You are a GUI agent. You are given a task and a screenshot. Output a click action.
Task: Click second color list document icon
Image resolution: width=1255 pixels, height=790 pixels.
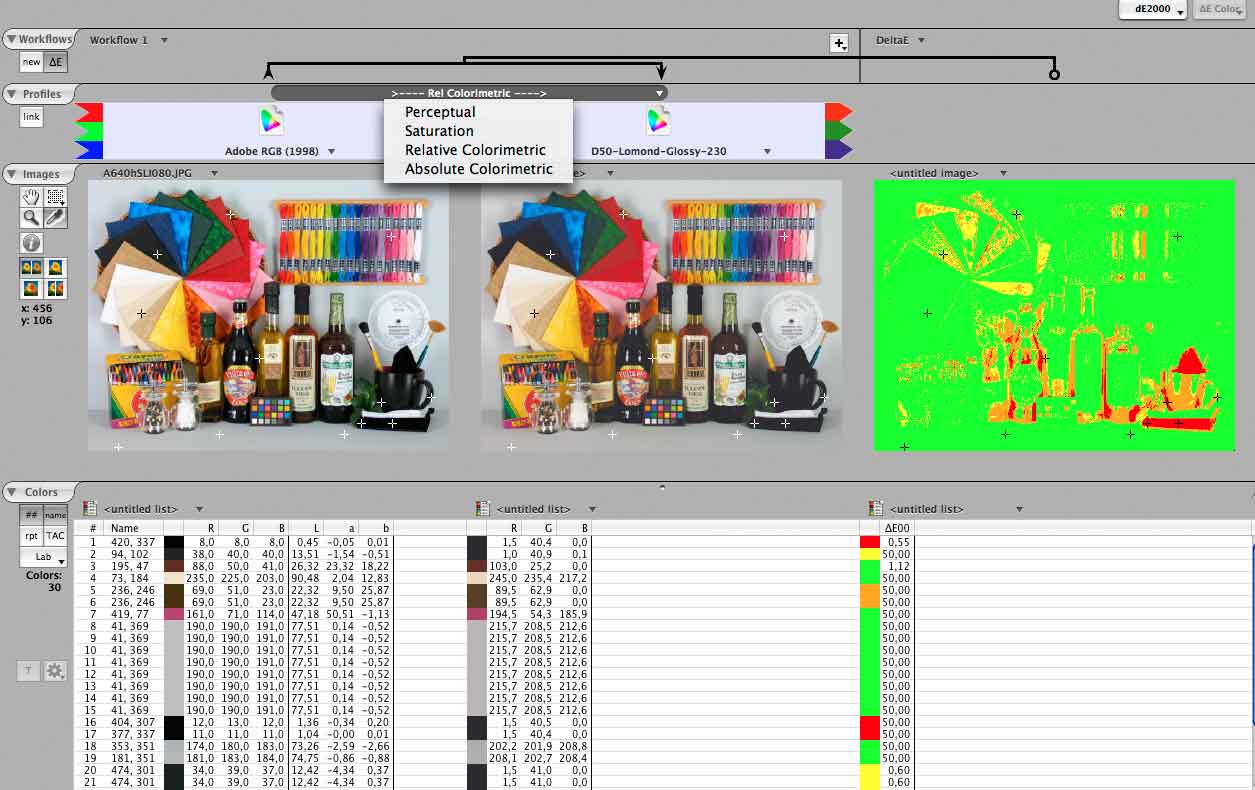pos(483,509)
